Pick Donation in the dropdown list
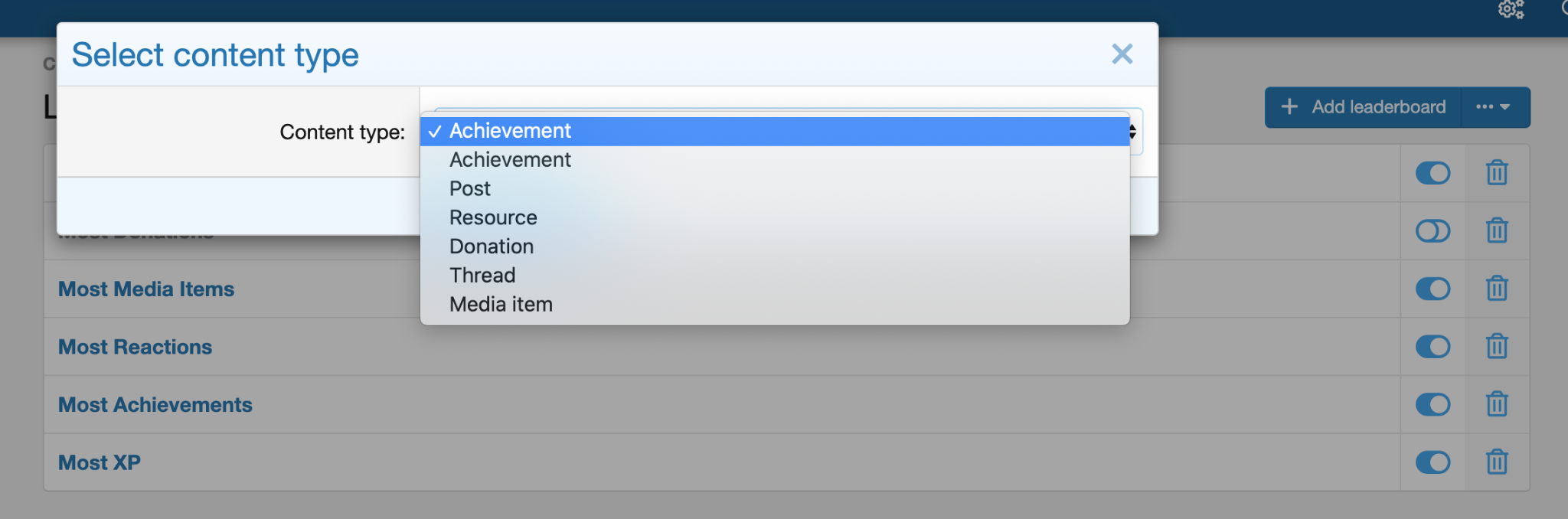Screen dimensions: 1568x519 pyautogui.click(x=492, y=246)
